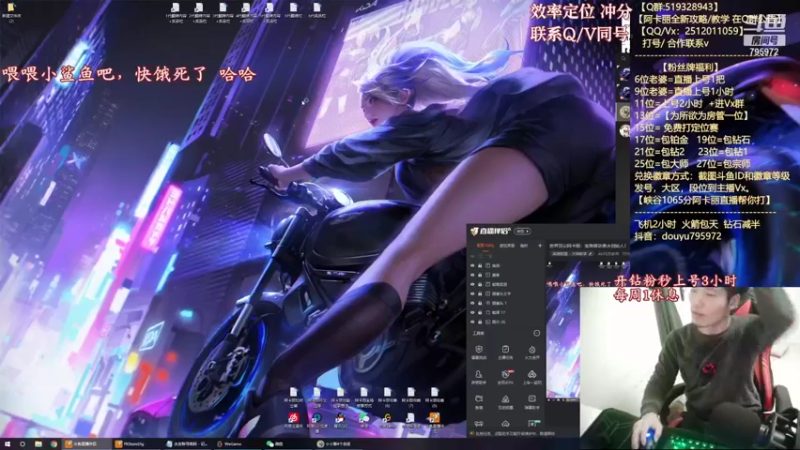The image size is (800, 450).
Task: Select the orange streaming app desktop shortcut
Action: [434, 420]
